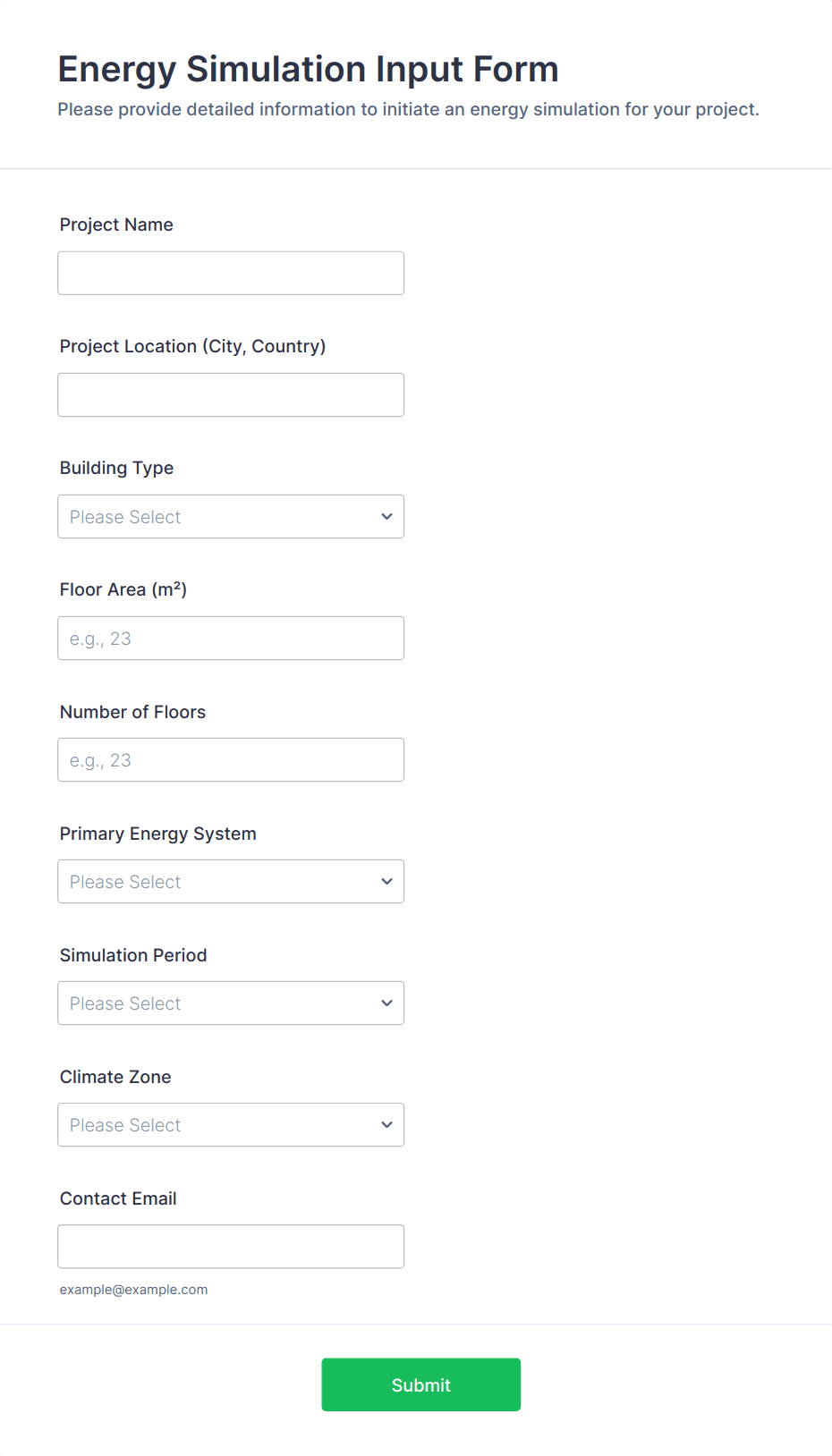
Task: Click the Number of Floors field
Action: pyautogui.click(x=231, y=760)
